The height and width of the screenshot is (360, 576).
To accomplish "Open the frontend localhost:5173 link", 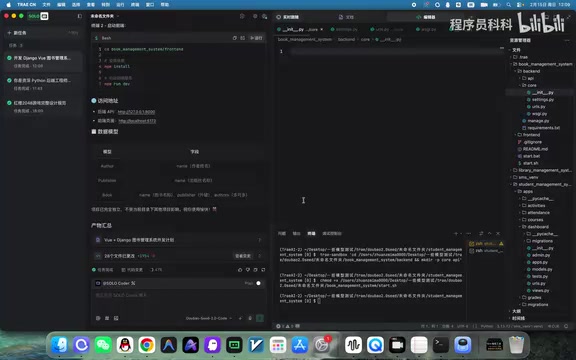I will click(x=137, y=121).
